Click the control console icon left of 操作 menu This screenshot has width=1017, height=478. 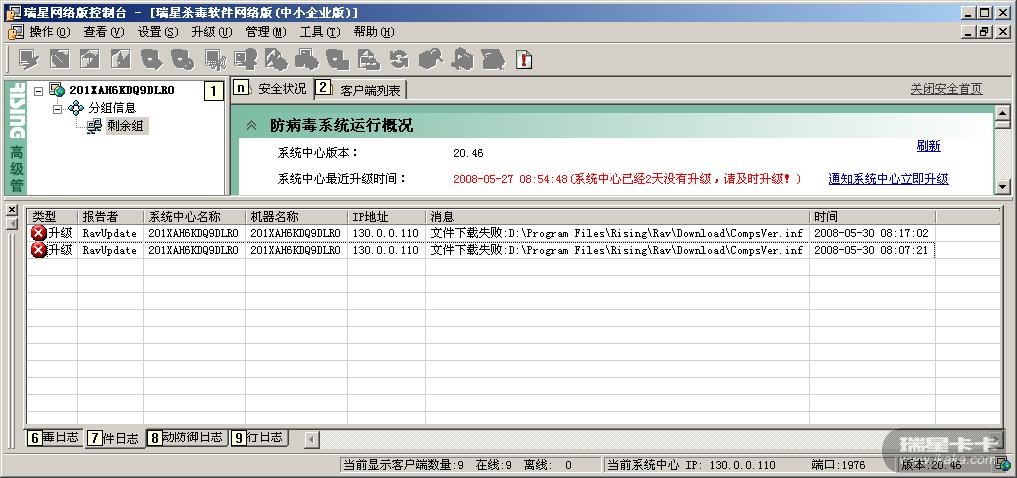[16, 32]
